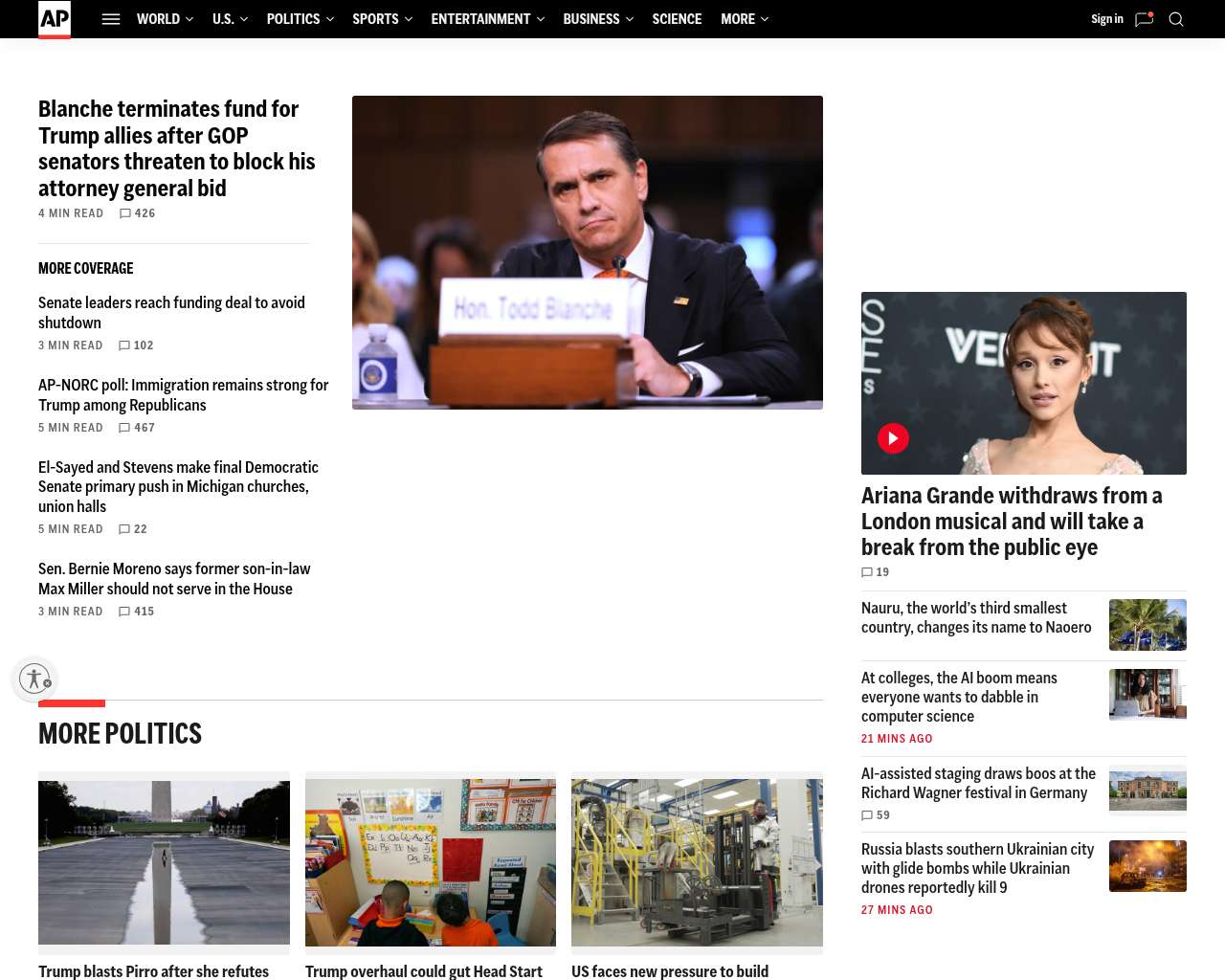1225x980 pixels.
Task: Open the Todd Blanche hearing photo
Action: [588, 253]
